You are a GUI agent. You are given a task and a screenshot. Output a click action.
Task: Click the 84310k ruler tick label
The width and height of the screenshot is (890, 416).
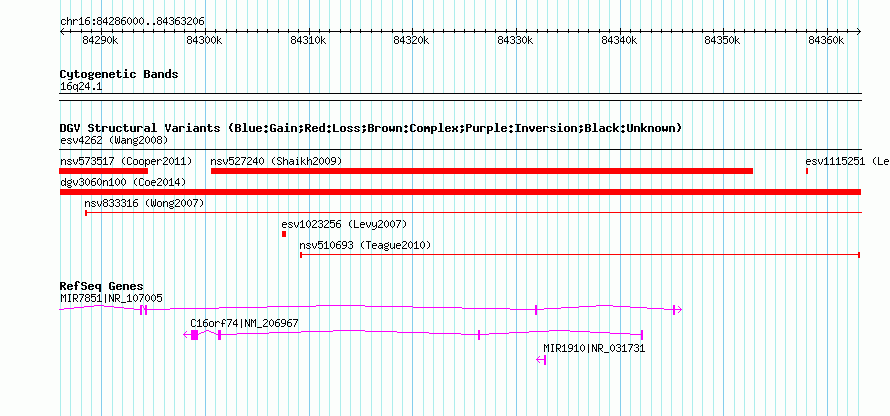click(308, 40)
